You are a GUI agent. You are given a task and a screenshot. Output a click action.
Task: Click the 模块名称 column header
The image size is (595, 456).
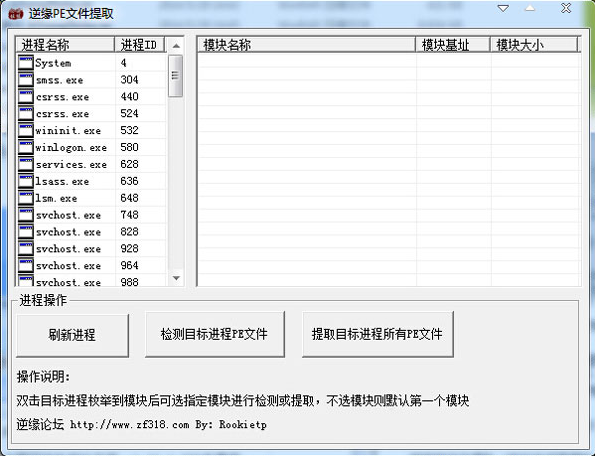pos(307,45)
